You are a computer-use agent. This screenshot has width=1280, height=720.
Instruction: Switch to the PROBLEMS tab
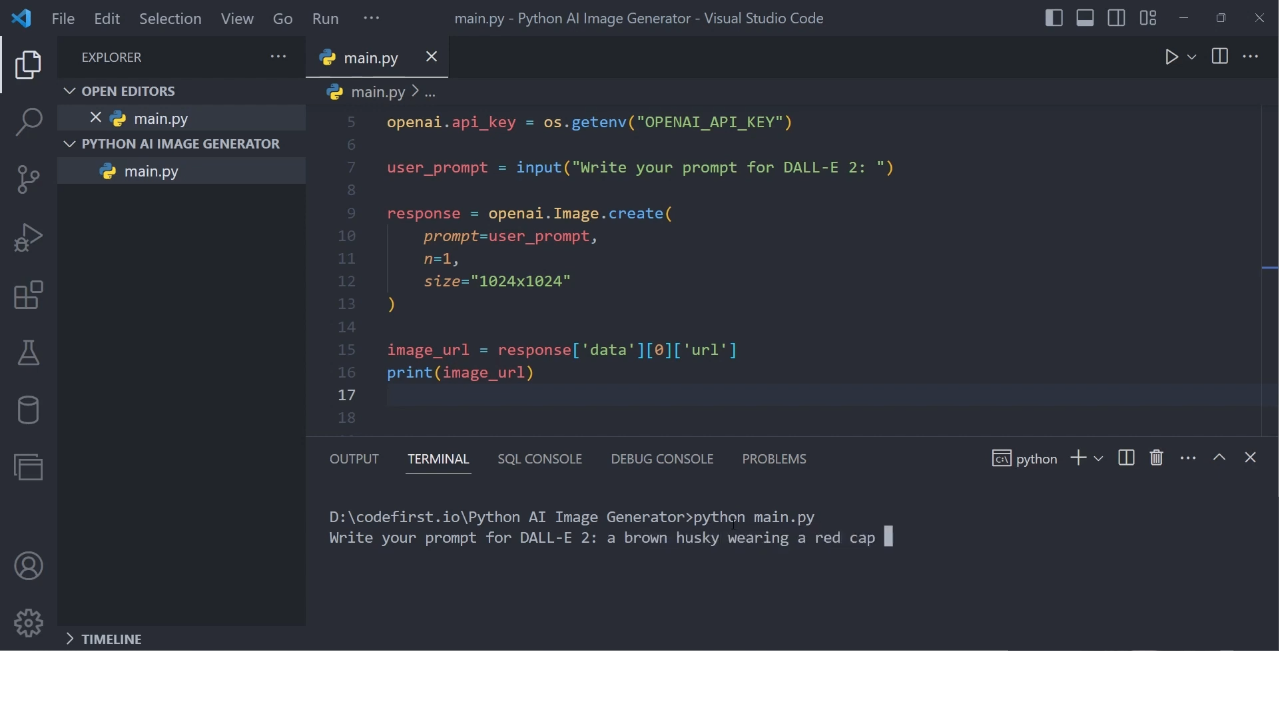point(774,459)
